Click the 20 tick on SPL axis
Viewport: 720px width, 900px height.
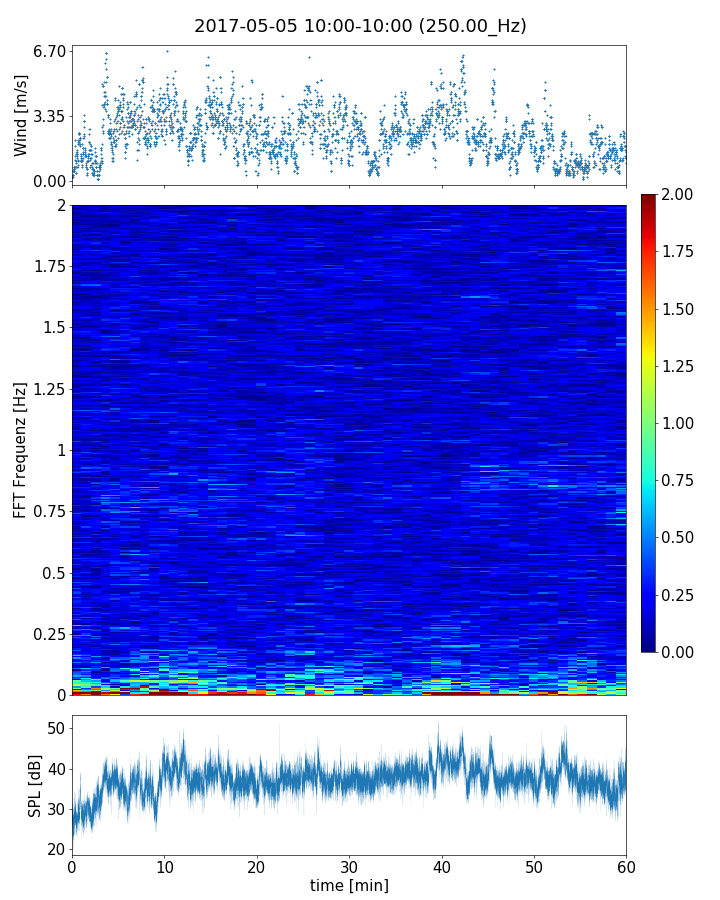[55, 849]
